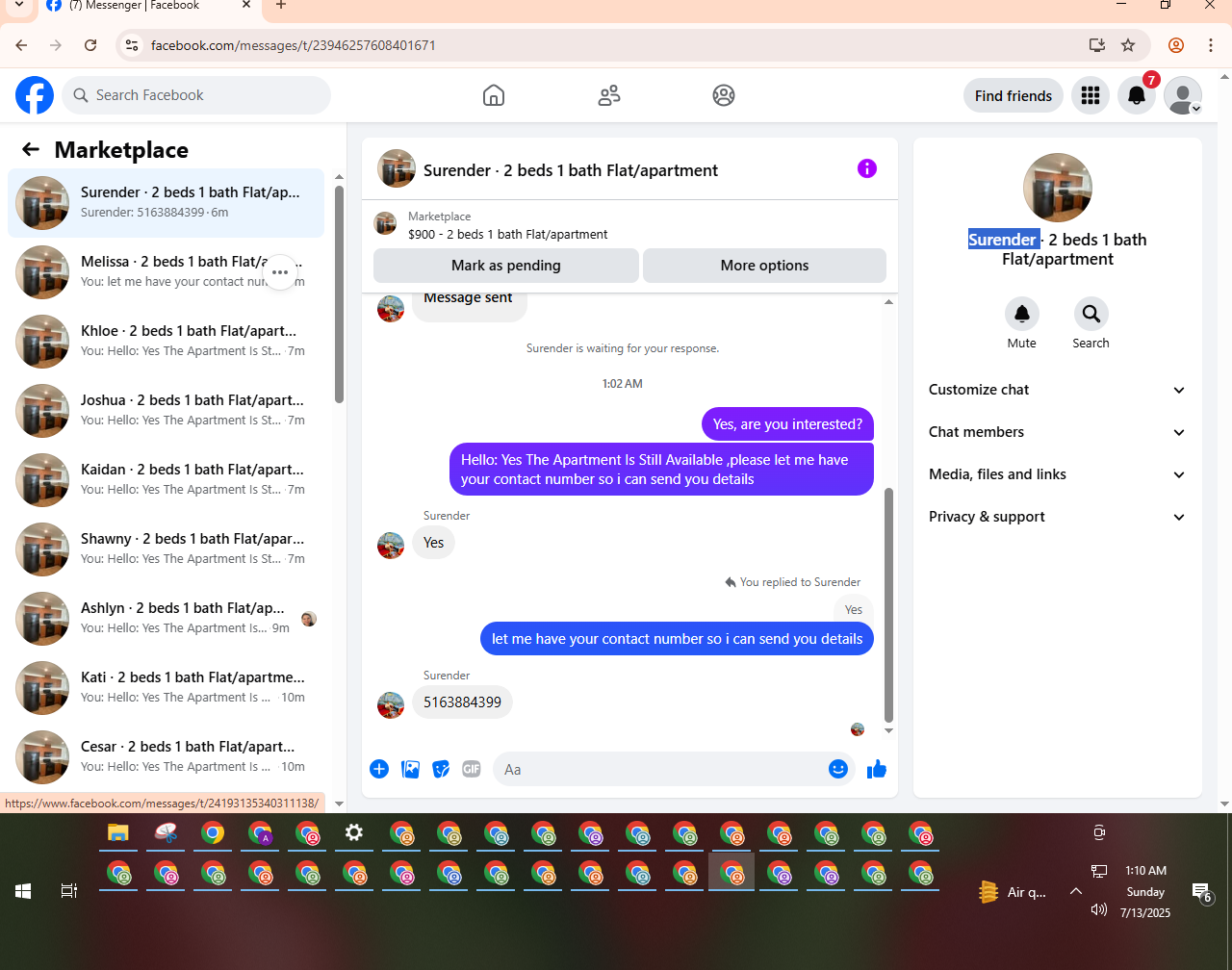Open Ashlyn conversation in list
This screenshot has height=970, width=1232.
tap(166, 619)
